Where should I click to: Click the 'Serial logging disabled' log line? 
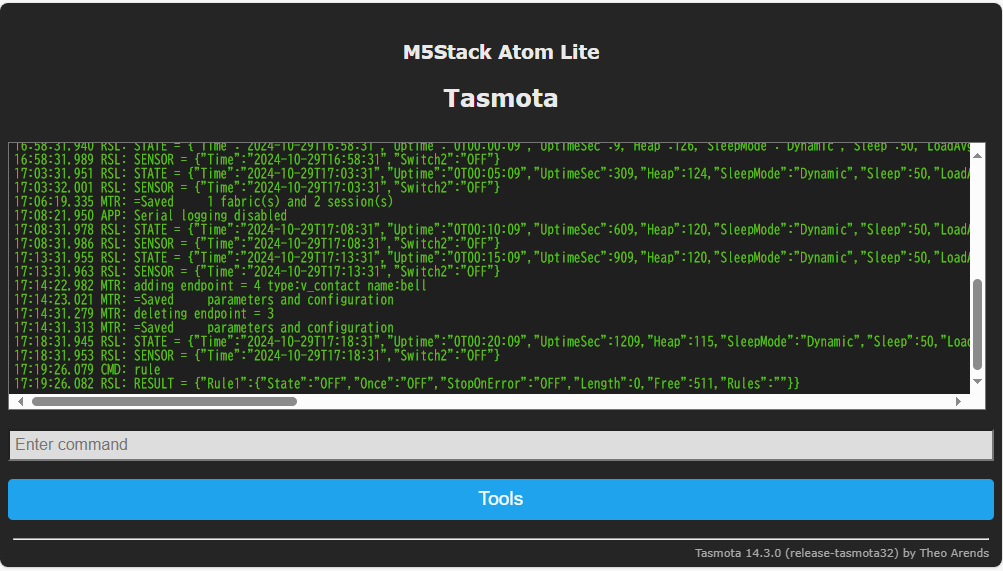tap(150, 215)
